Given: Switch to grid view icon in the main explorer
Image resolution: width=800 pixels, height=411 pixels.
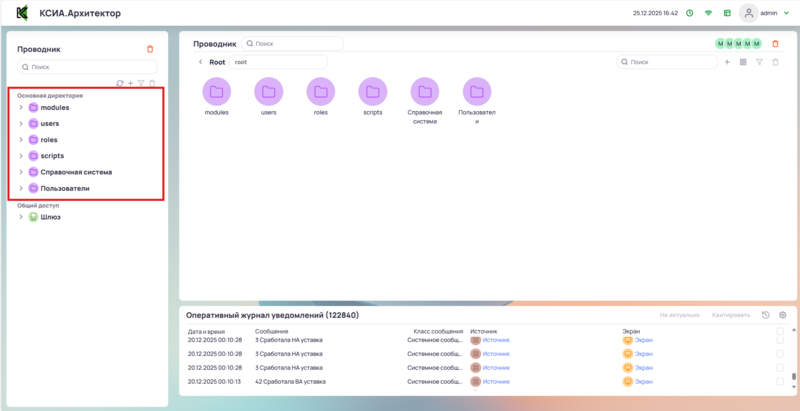Looking at the screenshot, I should click(x=743, y=62).
